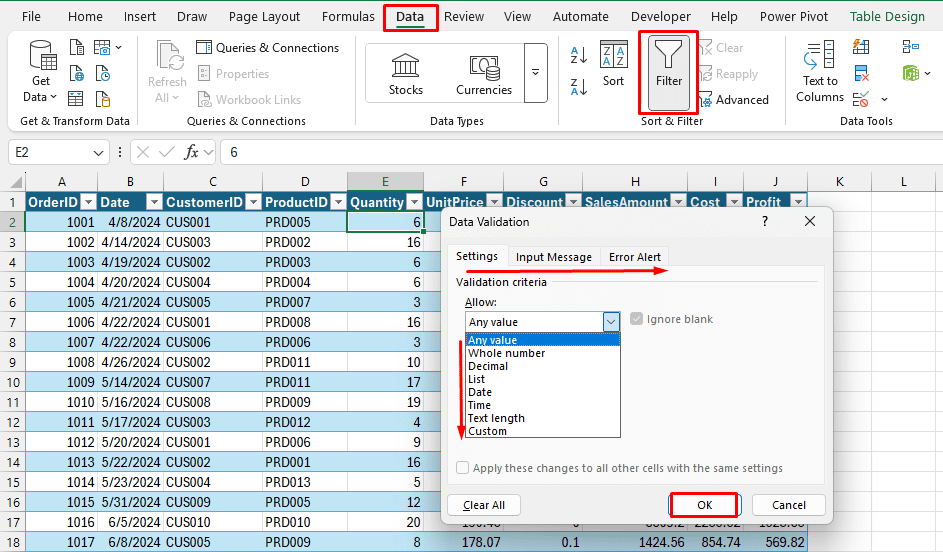Check Apply these changes to all cells
Image resolution: width=943 pixels, height=552 pixels.
click(462, 468)
